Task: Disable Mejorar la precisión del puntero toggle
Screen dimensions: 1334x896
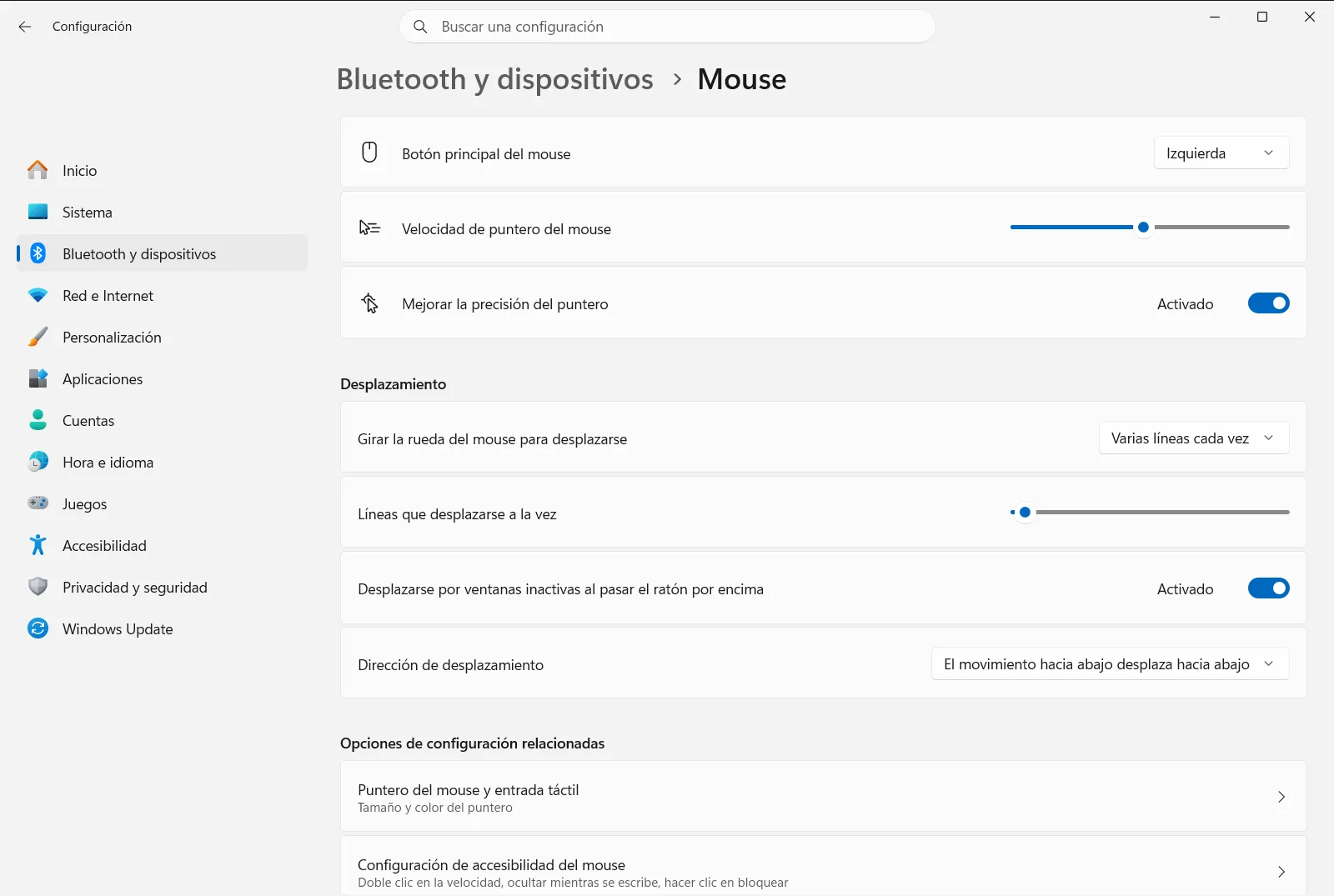Action: coord(1268,303)
